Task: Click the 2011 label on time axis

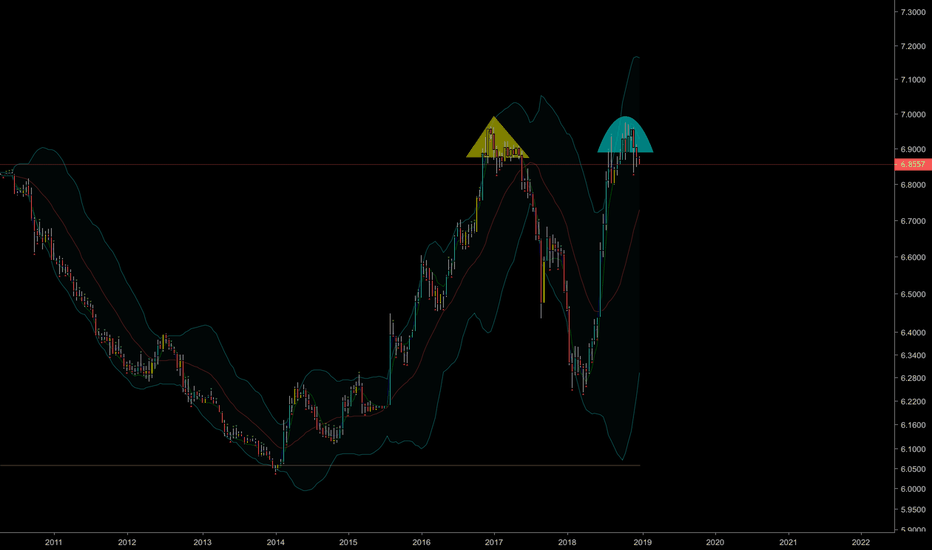Action: 54,542
